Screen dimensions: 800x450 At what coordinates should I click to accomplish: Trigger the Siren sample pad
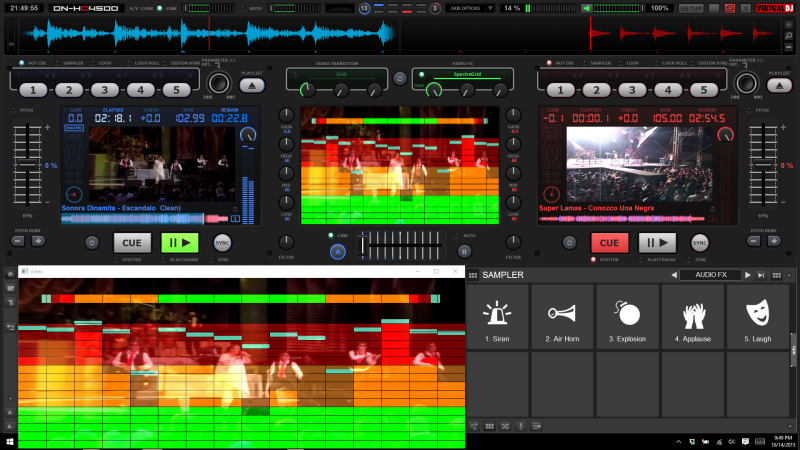[497, 316]
